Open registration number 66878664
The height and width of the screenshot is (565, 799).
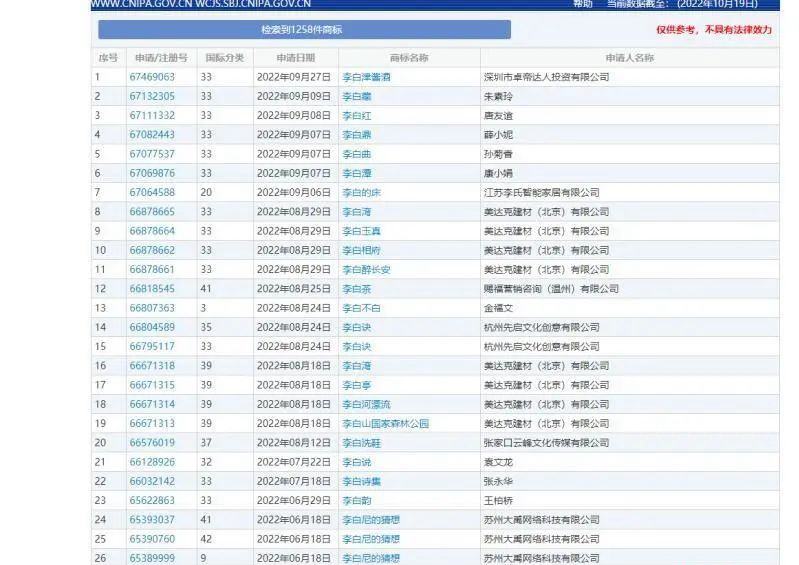(x=152, y=231)
